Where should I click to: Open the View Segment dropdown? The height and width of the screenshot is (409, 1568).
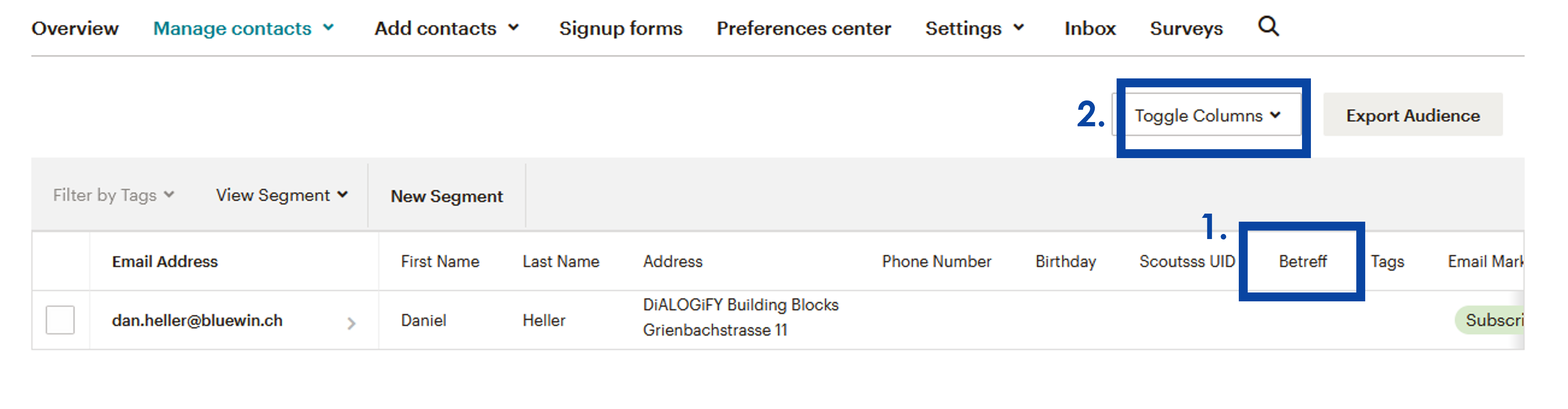[282, 195]
